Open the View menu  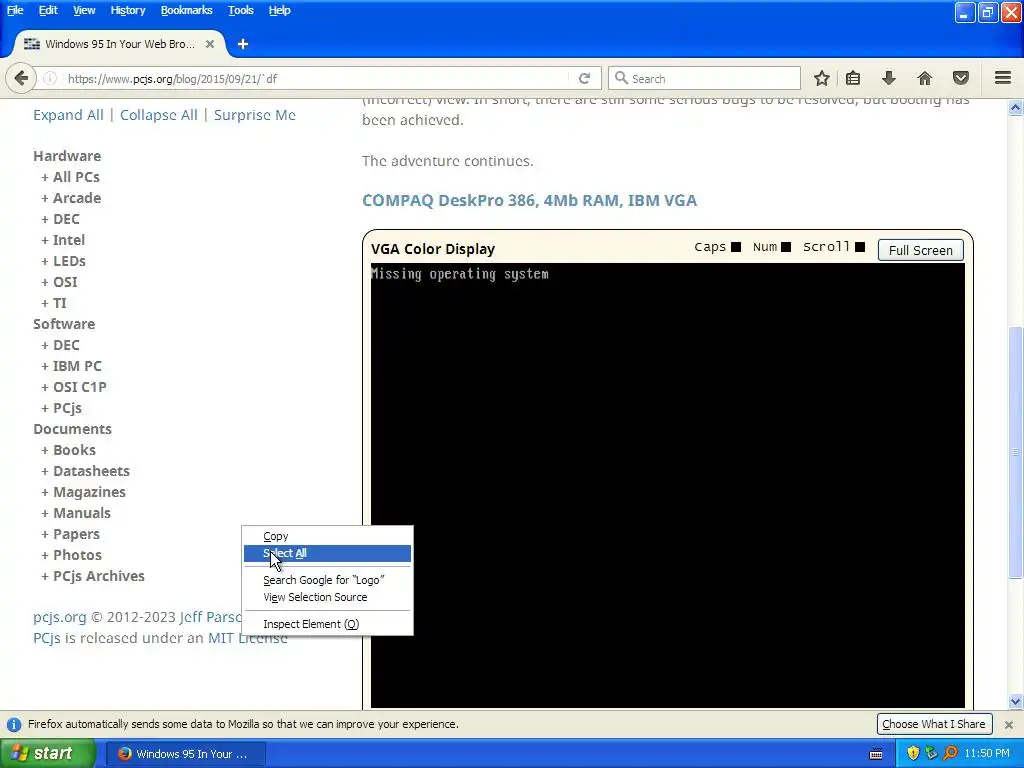(84, 10)
